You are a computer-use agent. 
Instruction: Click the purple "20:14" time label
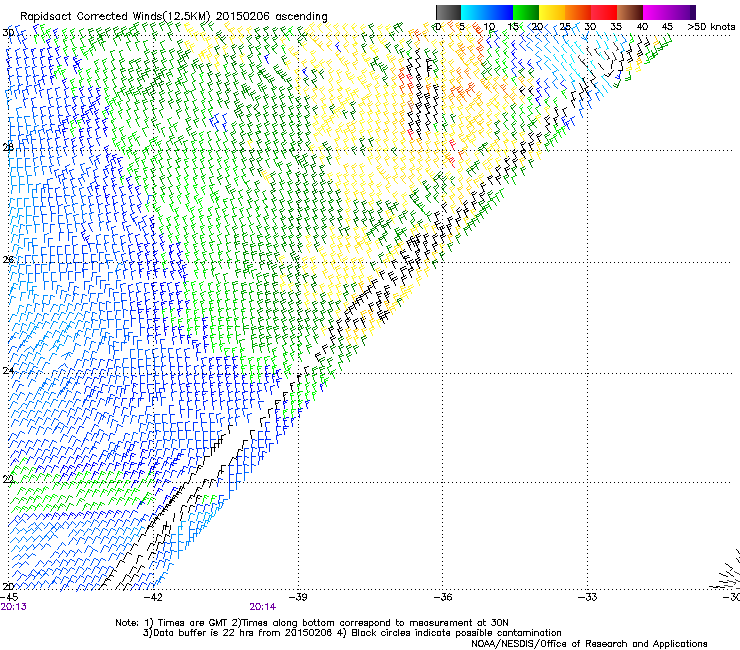click(x=263, y=607)
